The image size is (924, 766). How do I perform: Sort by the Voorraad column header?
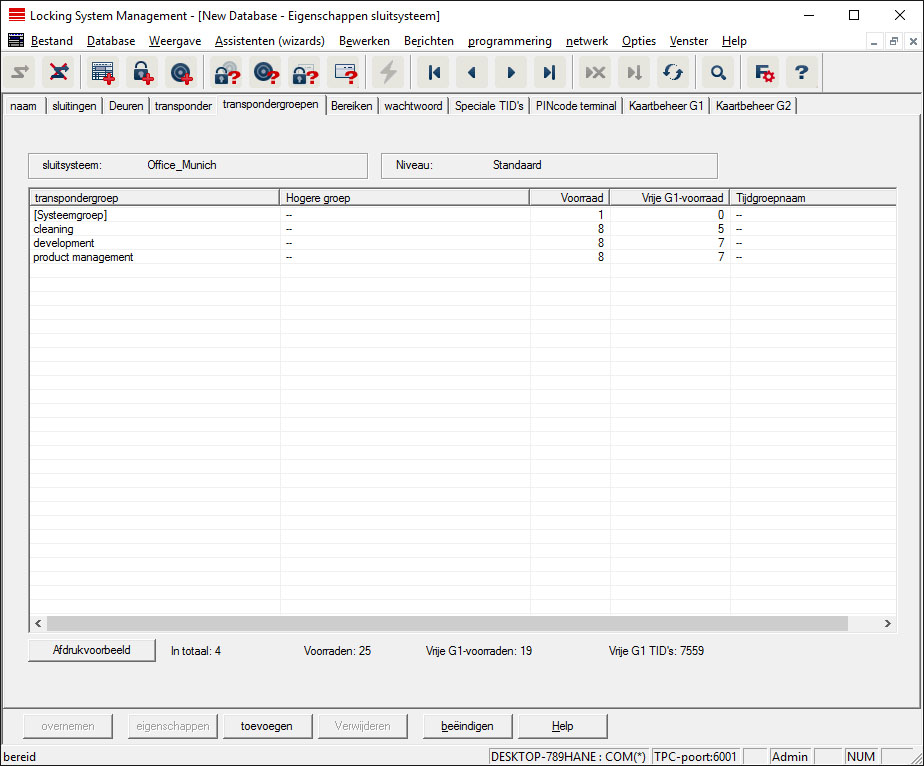point(569,198)
